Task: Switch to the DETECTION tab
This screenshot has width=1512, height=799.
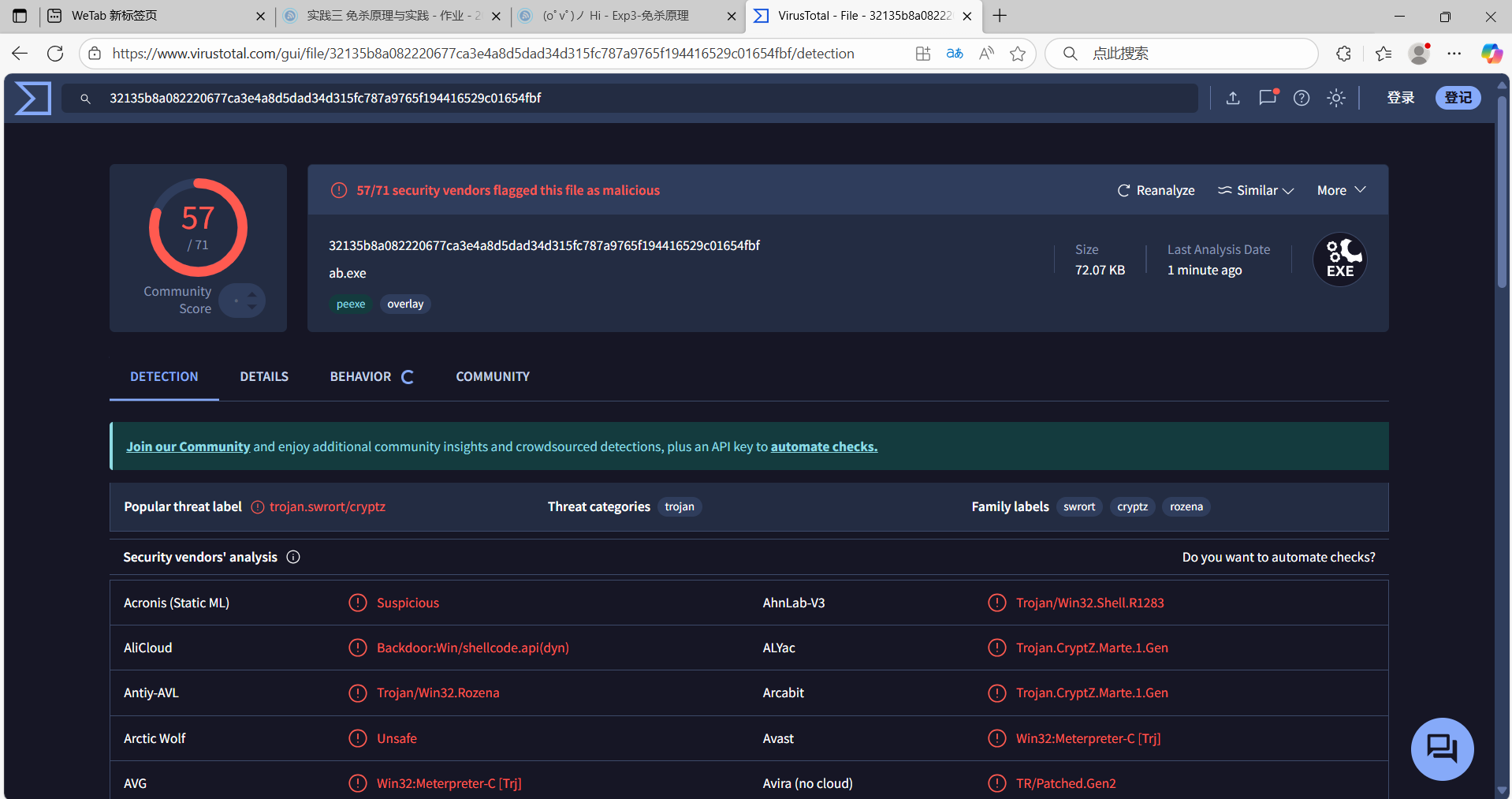Action: pyautogui.click(x=164, y=376)
